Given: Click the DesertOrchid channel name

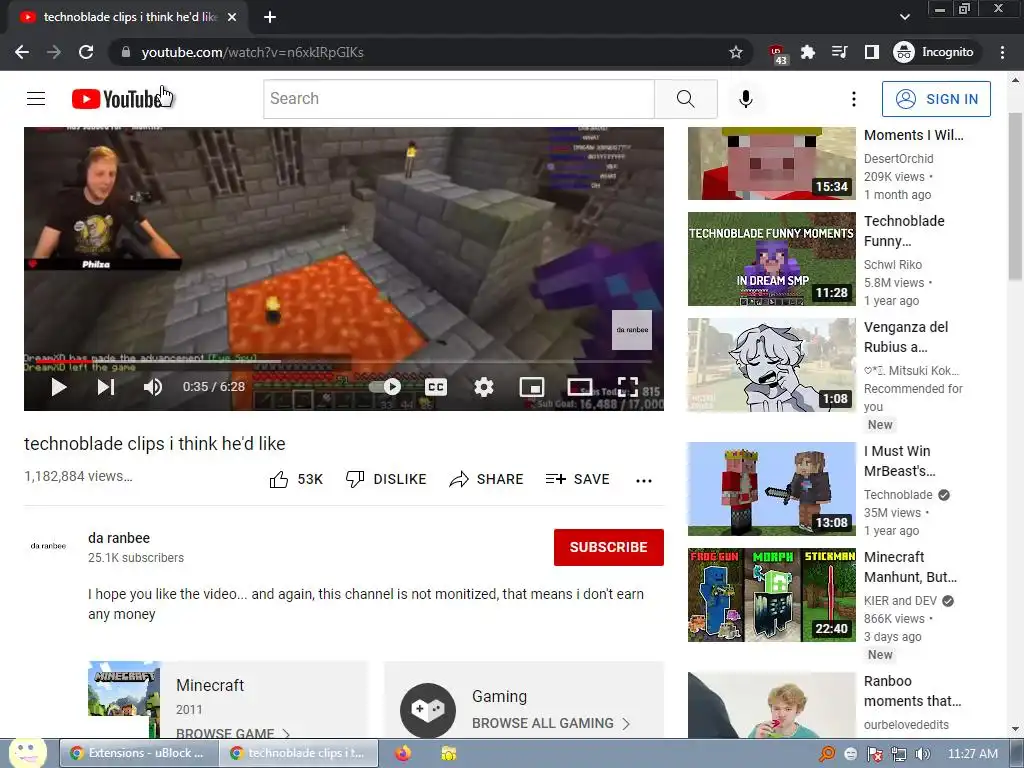Looking at the screenshot, I should [899, 159].
